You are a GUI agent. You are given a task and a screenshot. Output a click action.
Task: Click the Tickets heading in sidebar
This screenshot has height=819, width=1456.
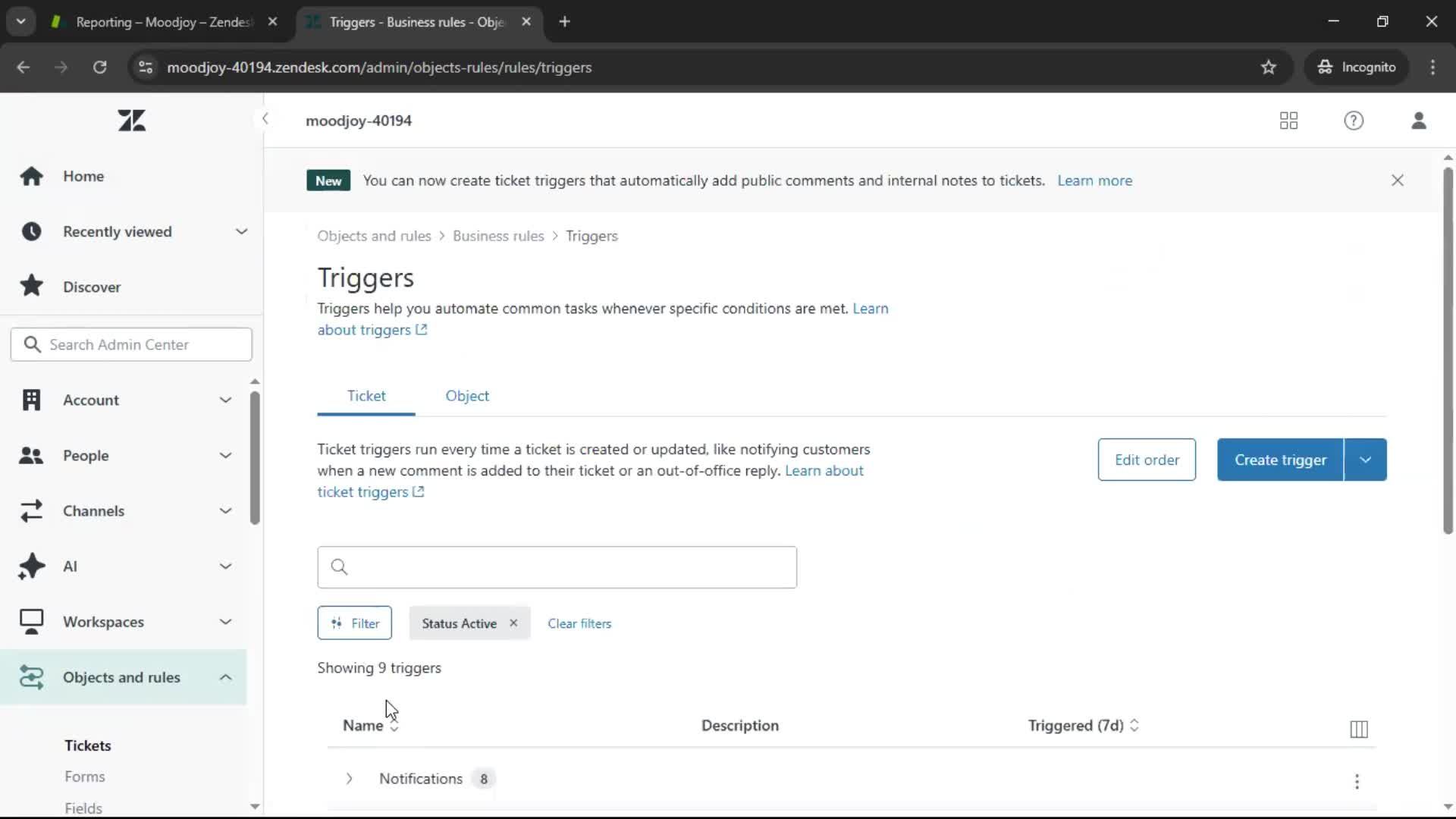pyautogui.click(x=88, y=745)
